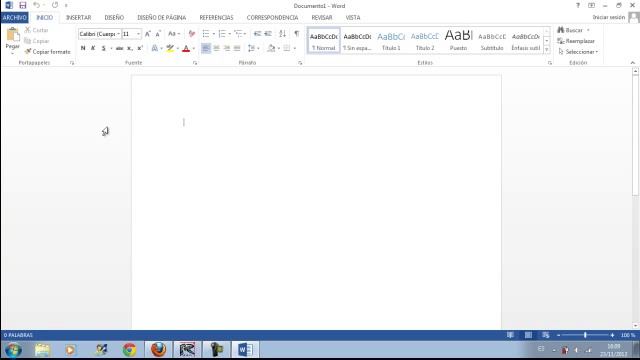The height and width of the screenshot is (360, 640).
Task: Open Portapapeles dialog launcher
Action: [72, 63]
